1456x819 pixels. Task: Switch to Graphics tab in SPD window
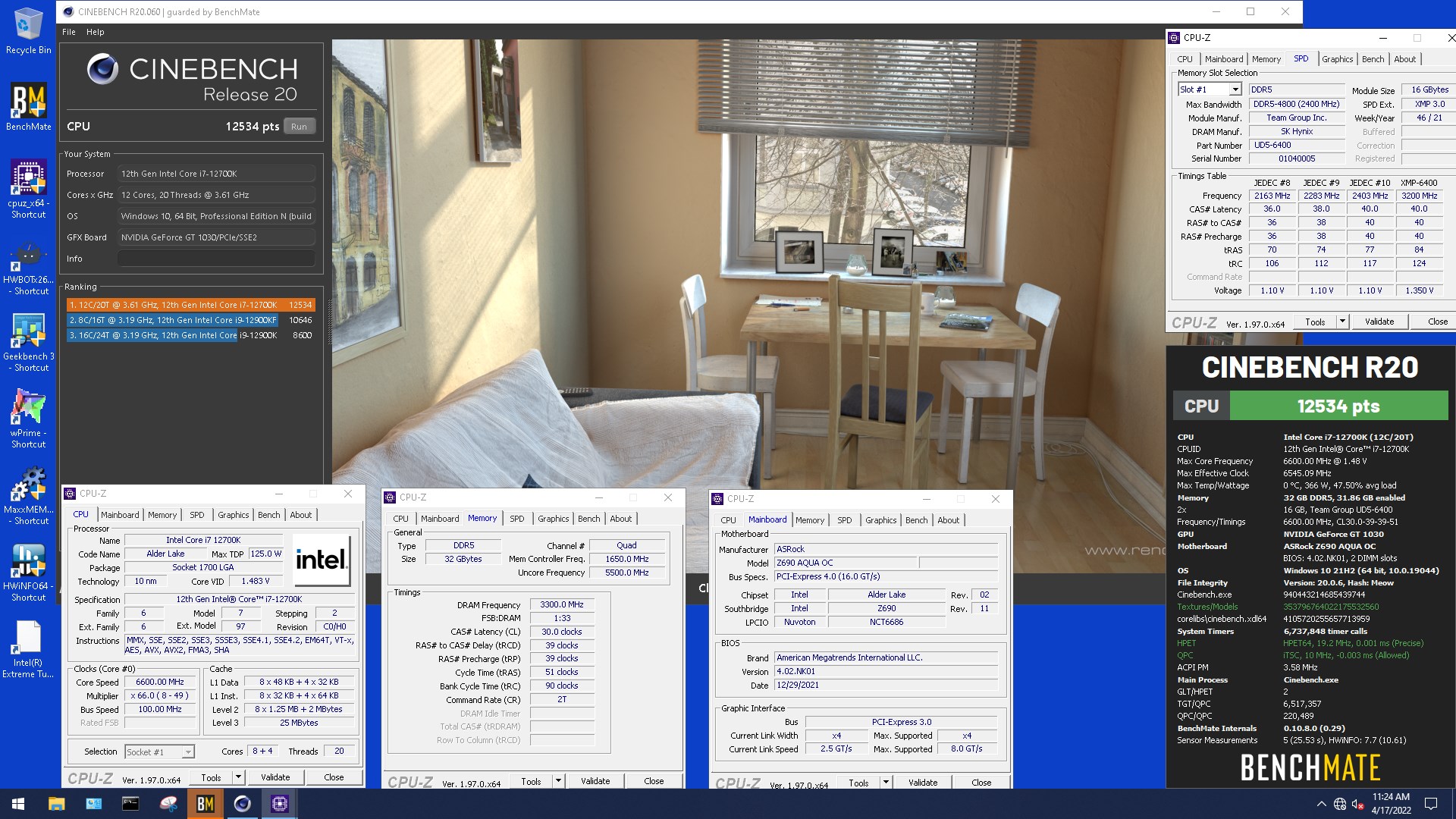pos(1337,59)
